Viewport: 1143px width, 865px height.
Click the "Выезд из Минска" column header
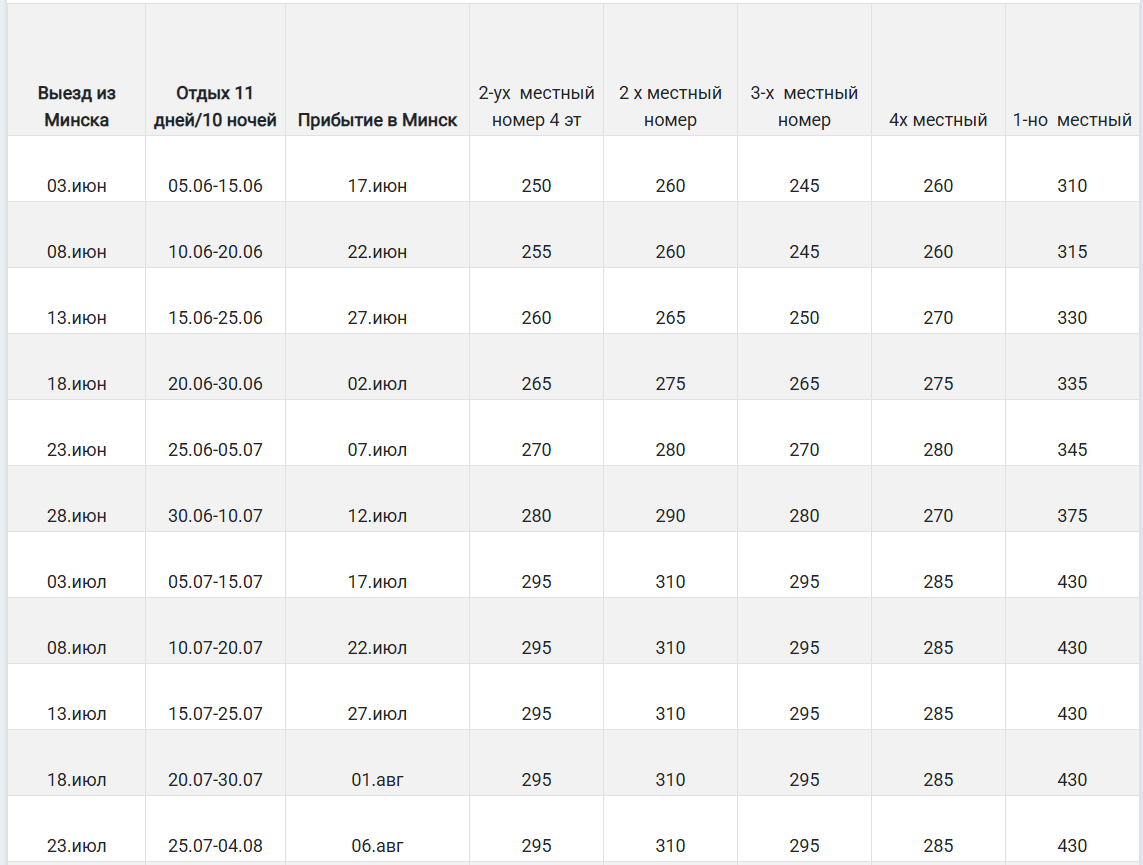(77, 107)
